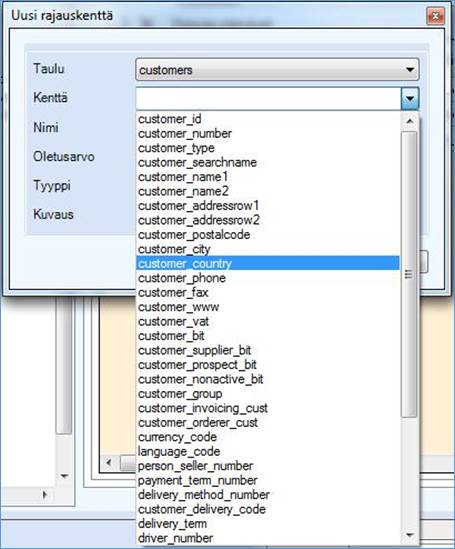The height and width of the screenshot is (549, 455).
Task: Select customer_phone from dropdown list
Action: click(268, 278)
